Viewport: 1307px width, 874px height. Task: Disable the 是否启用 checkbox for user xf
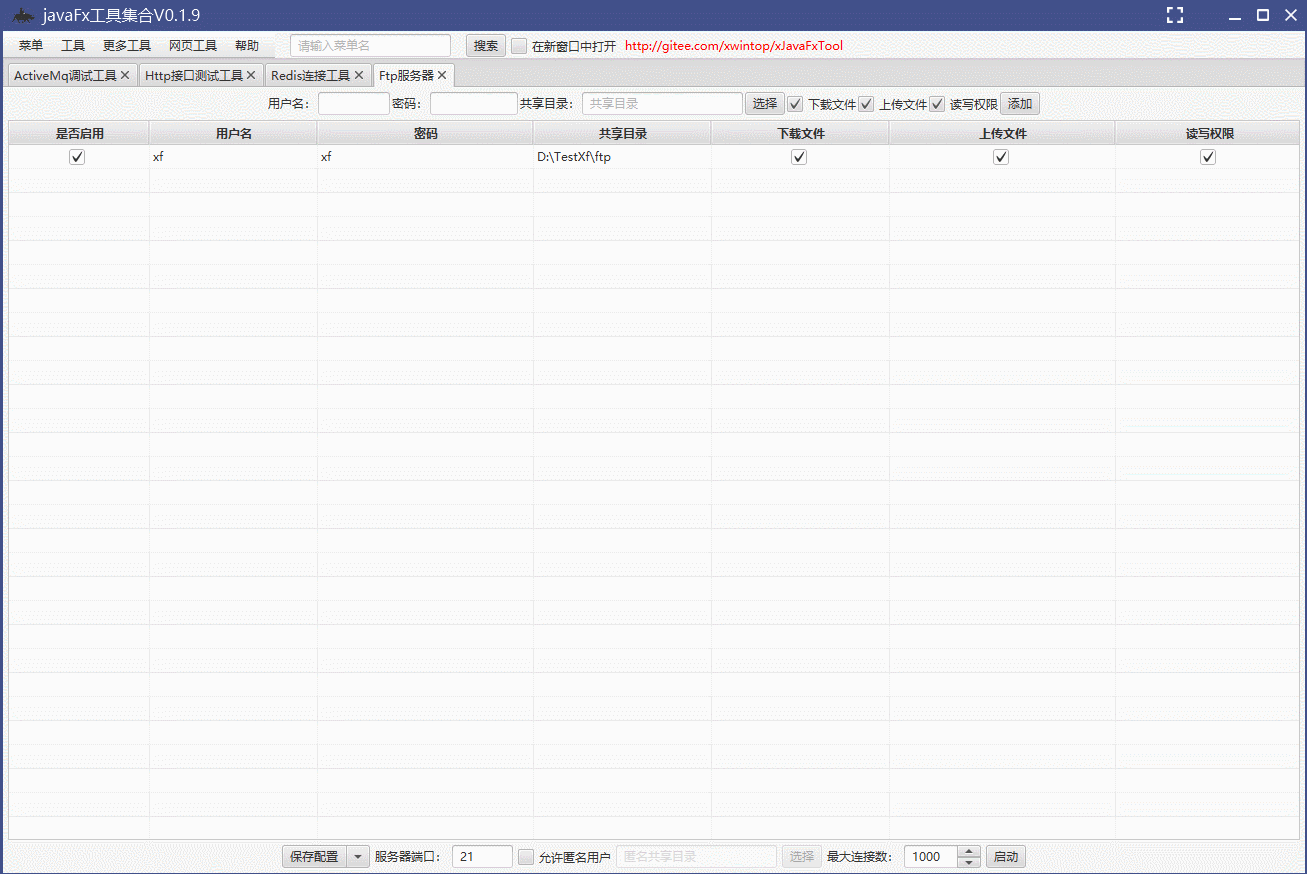[x=77, y=156]
